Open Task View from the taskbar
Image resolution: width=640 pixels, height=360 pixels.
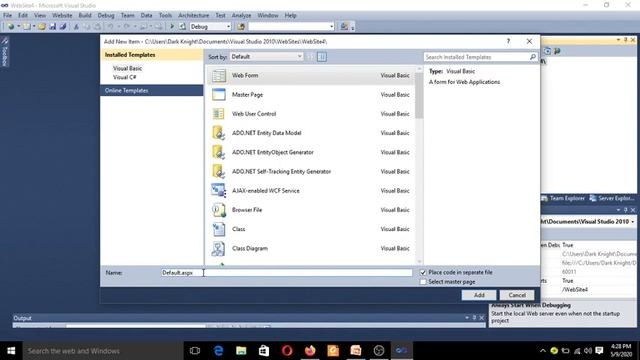[195, 351]
